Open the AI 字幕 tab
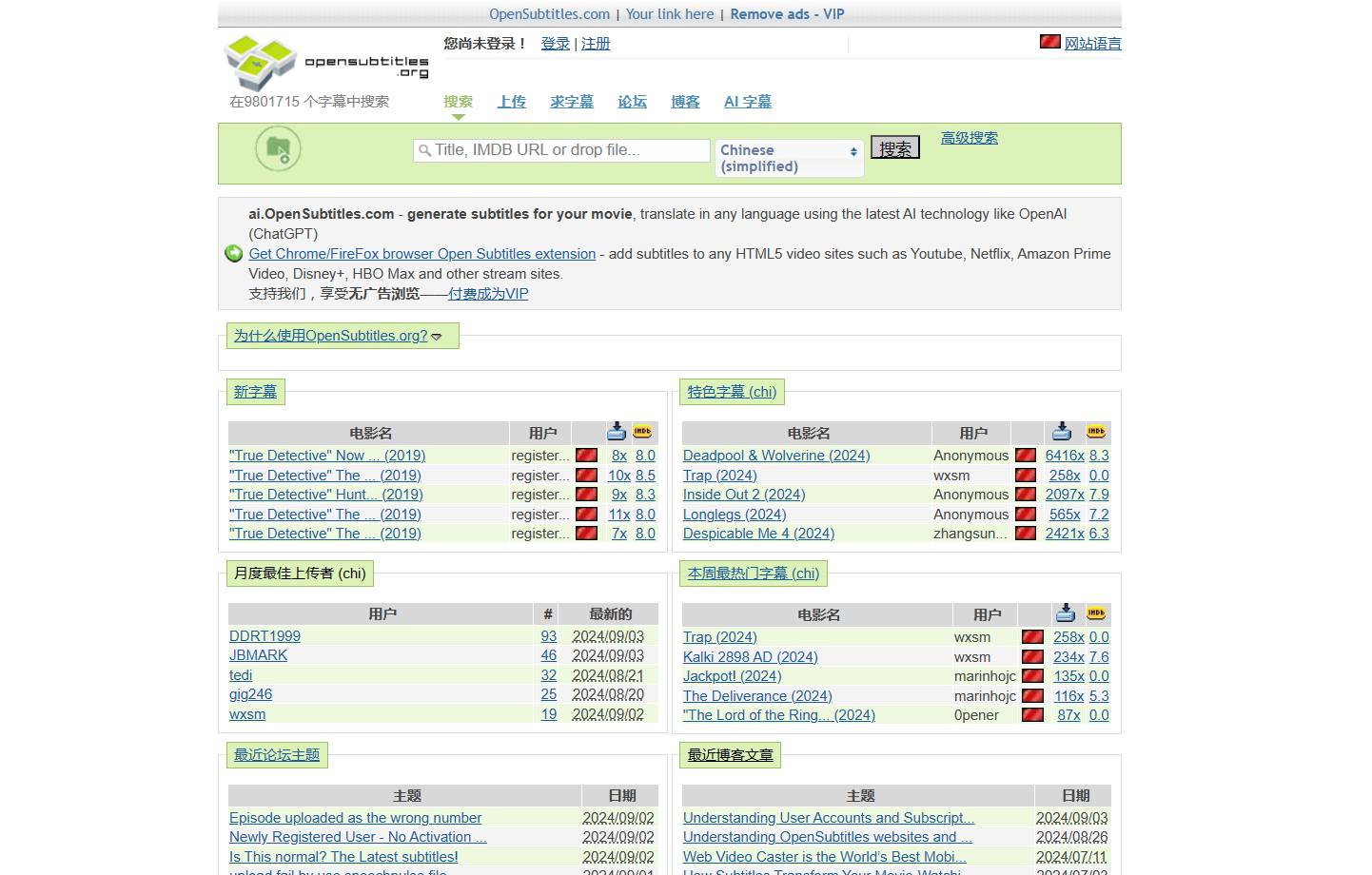 tap(747, 102)
